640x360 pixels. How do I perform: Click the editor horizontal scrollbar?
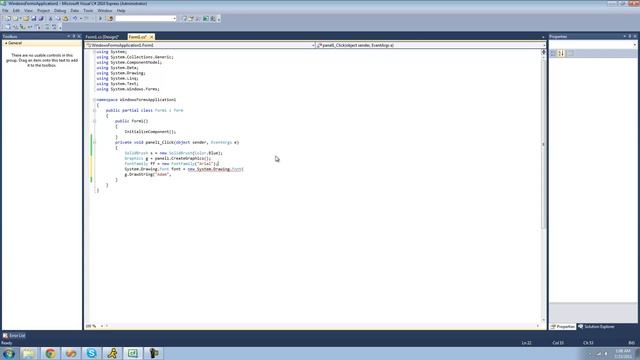point(322,326)
